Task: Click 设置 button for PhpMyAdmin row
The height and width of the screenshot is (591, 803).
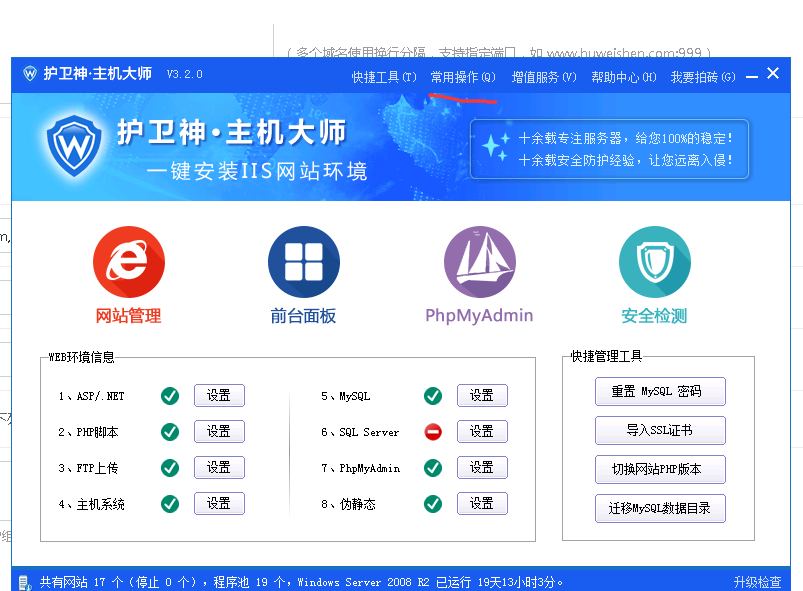Action: [482, 467]
